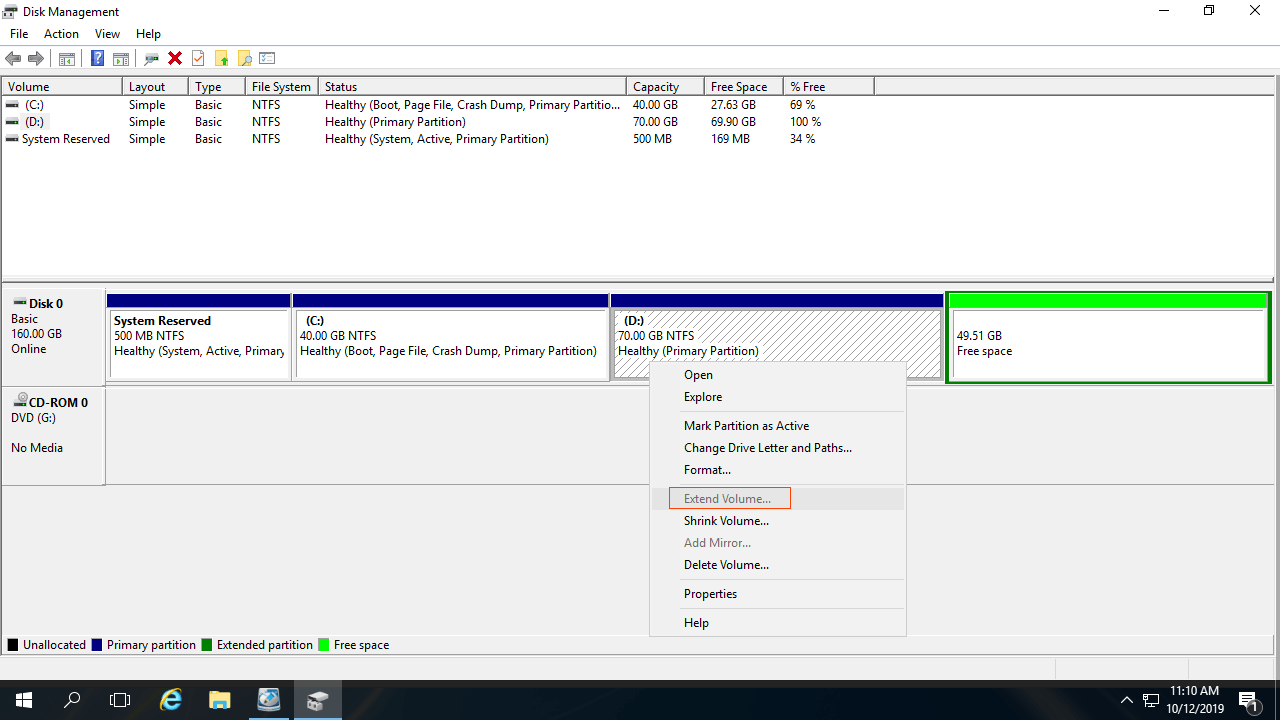Click the red X delete toolbar icon
Viewport: 1280px width, 720px height.
[175, 58]
